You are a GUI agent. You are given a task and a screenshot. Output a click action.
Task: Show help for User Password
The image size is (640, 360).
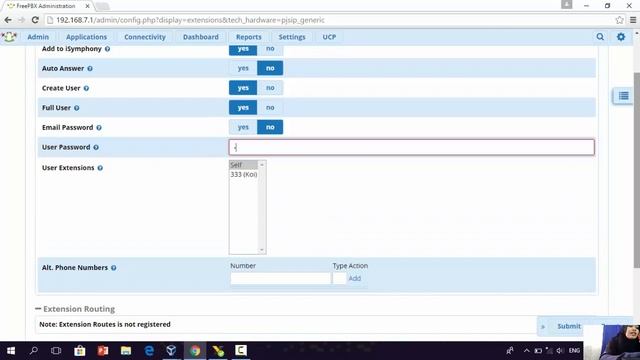(96, 147)
